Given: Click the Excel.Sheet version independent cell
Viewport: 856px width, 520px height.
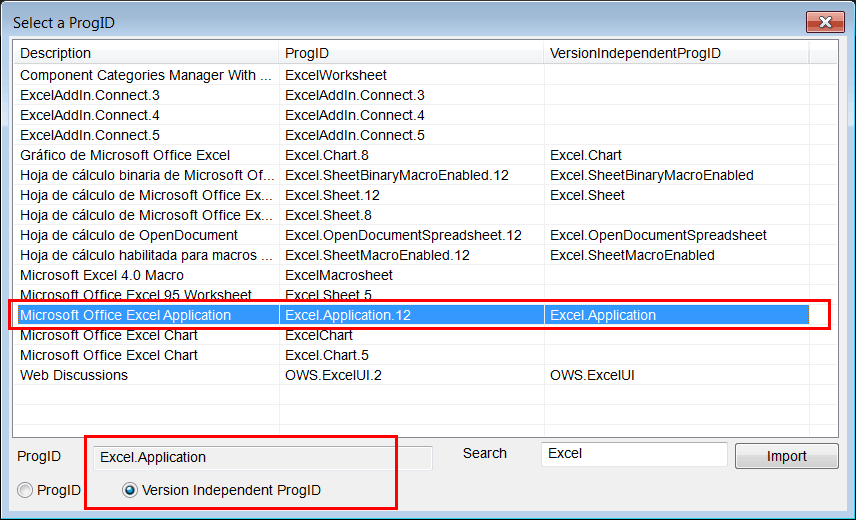Looking at the screenshot, I should (676, 195).
